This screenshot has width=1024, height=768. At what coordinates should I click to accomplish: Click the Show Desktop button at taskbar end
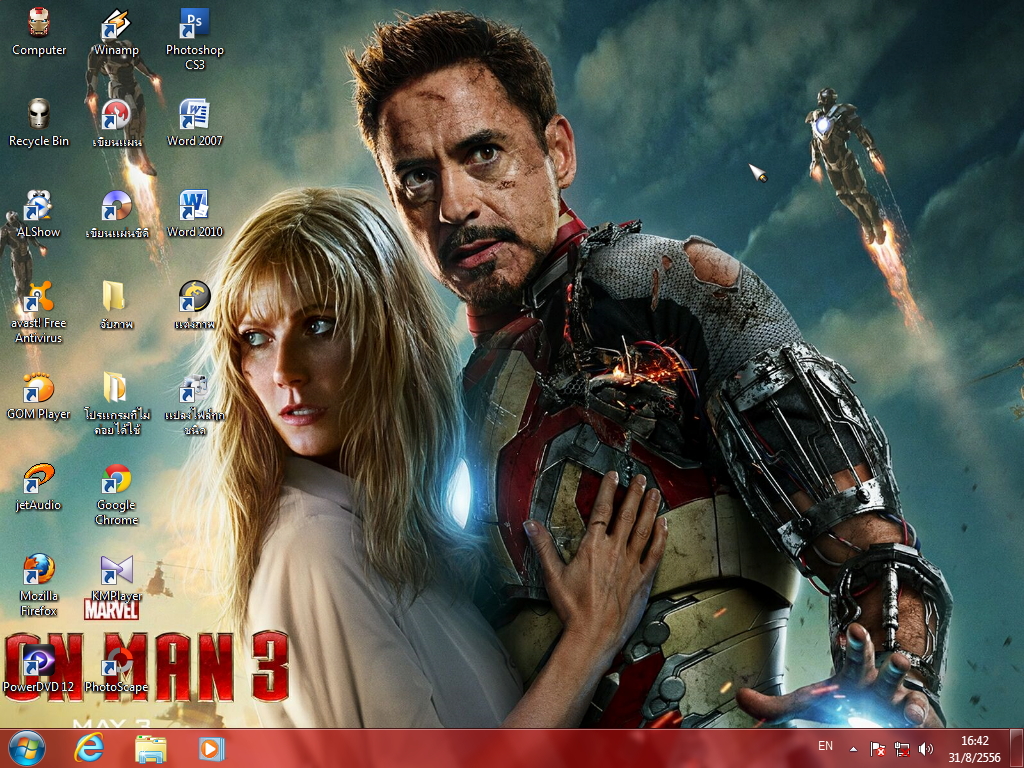[x=1017, y=748]
